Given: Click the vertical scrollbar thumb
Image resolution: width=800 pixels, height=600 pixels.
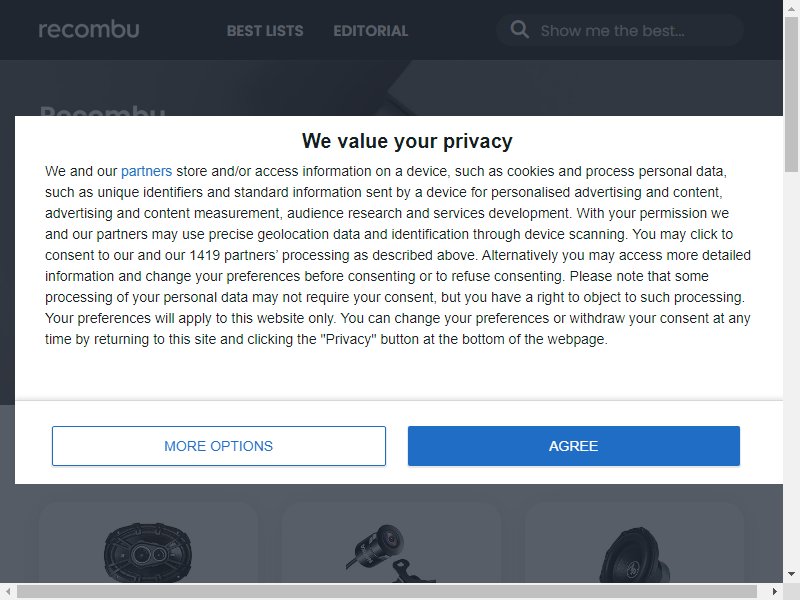Looking at the screenshot, I should (x=791, y=95).
